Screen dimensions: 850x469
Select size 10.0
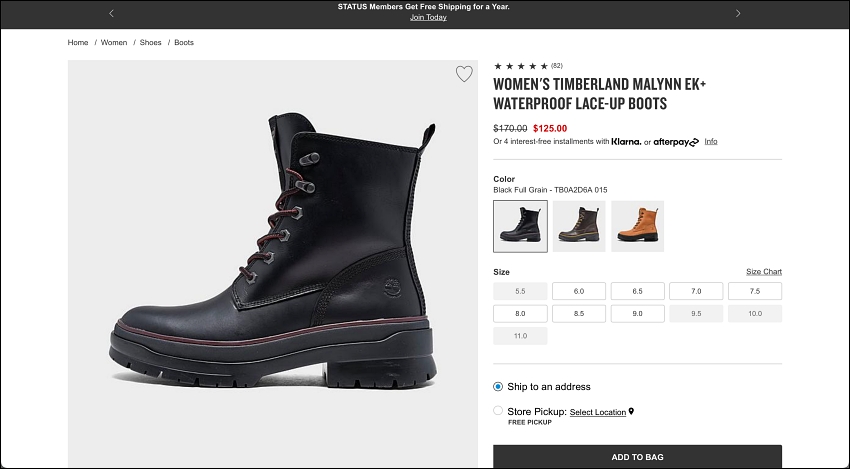(755, 313)
